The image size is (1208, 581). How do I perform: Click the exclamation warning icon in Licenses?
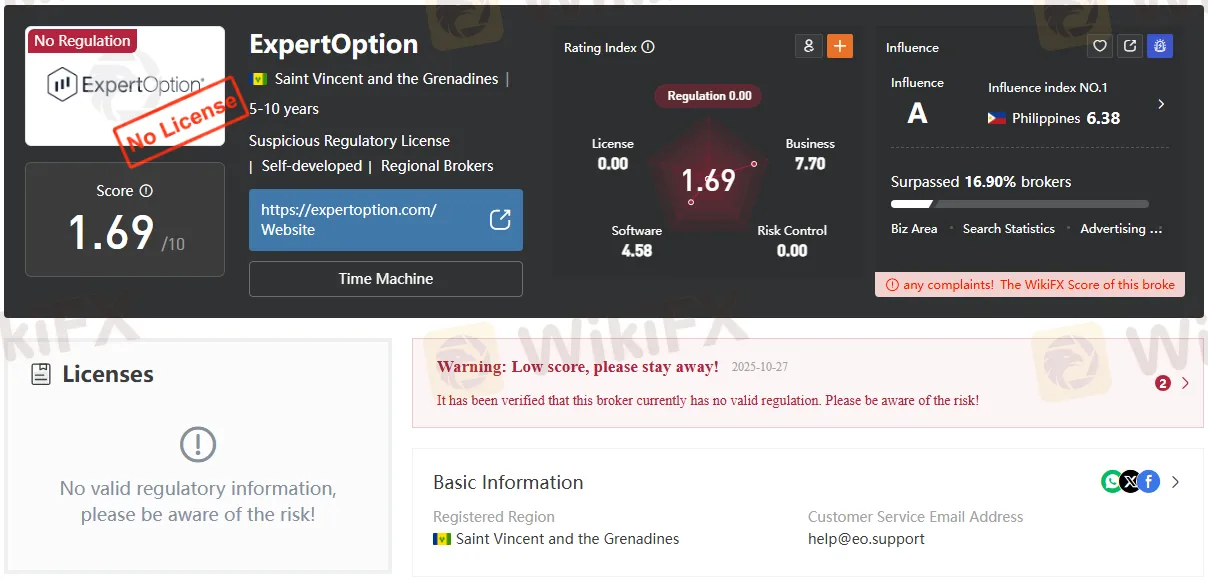[198, 444]
